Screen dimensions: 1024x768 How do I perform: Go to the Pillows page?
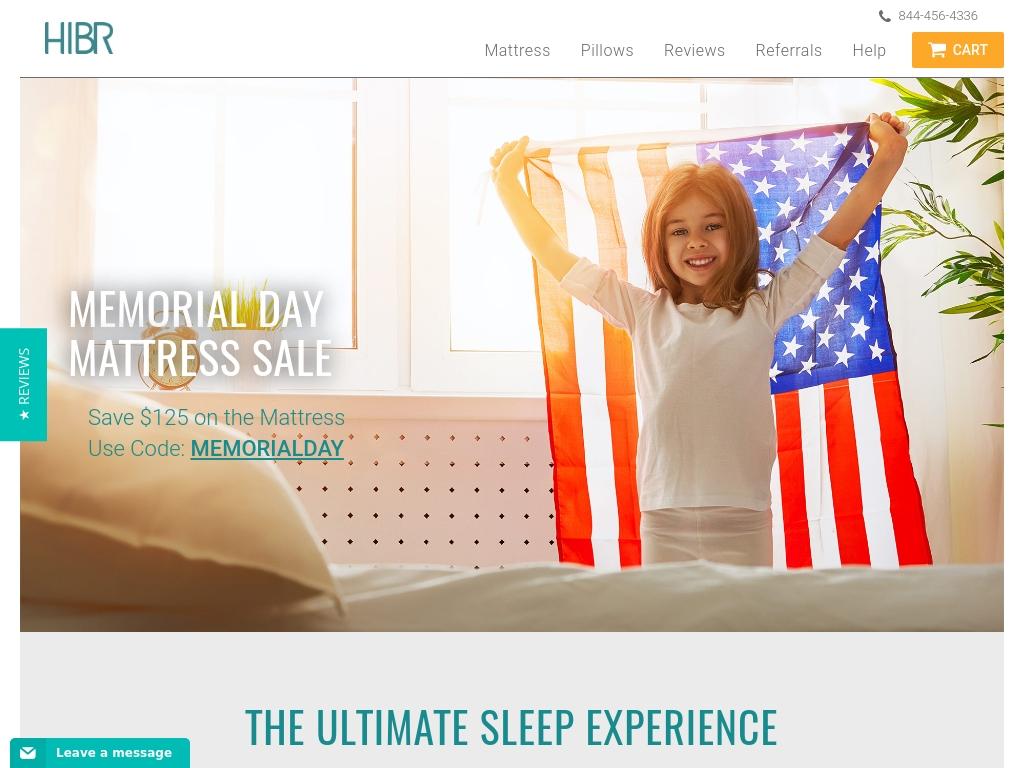point(607,50)
